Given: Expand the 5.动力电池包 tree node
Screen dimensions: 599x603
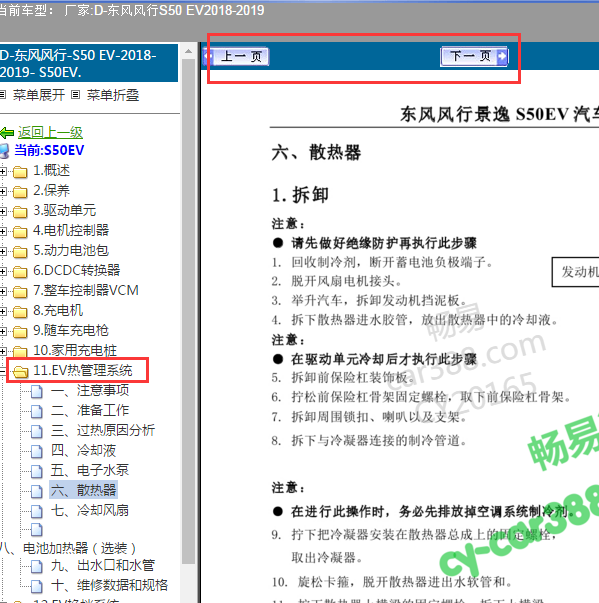Looking at the screenshot, I should [x=3, y=252].
